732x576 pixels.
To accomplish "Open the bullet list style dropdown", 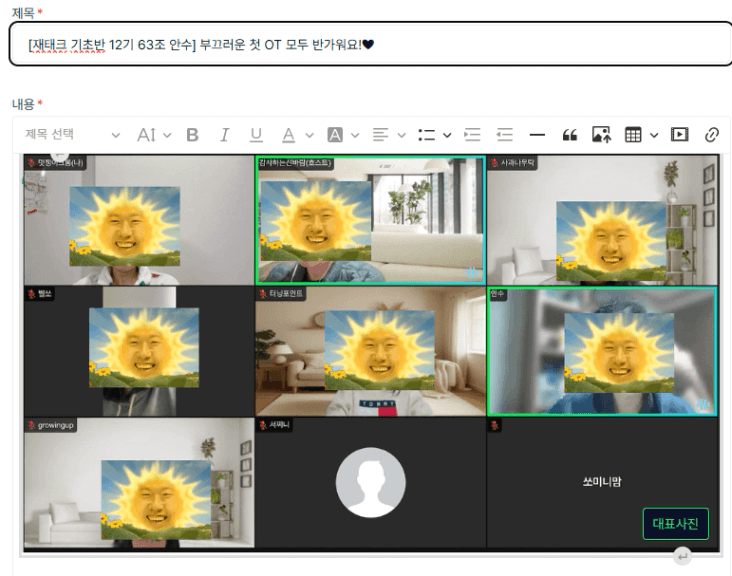I will [433, 135].
